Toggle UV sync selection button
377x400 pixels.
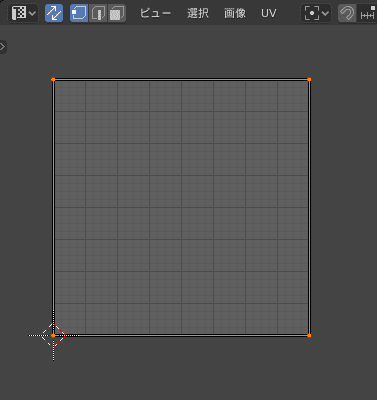[x=54, y=13]
